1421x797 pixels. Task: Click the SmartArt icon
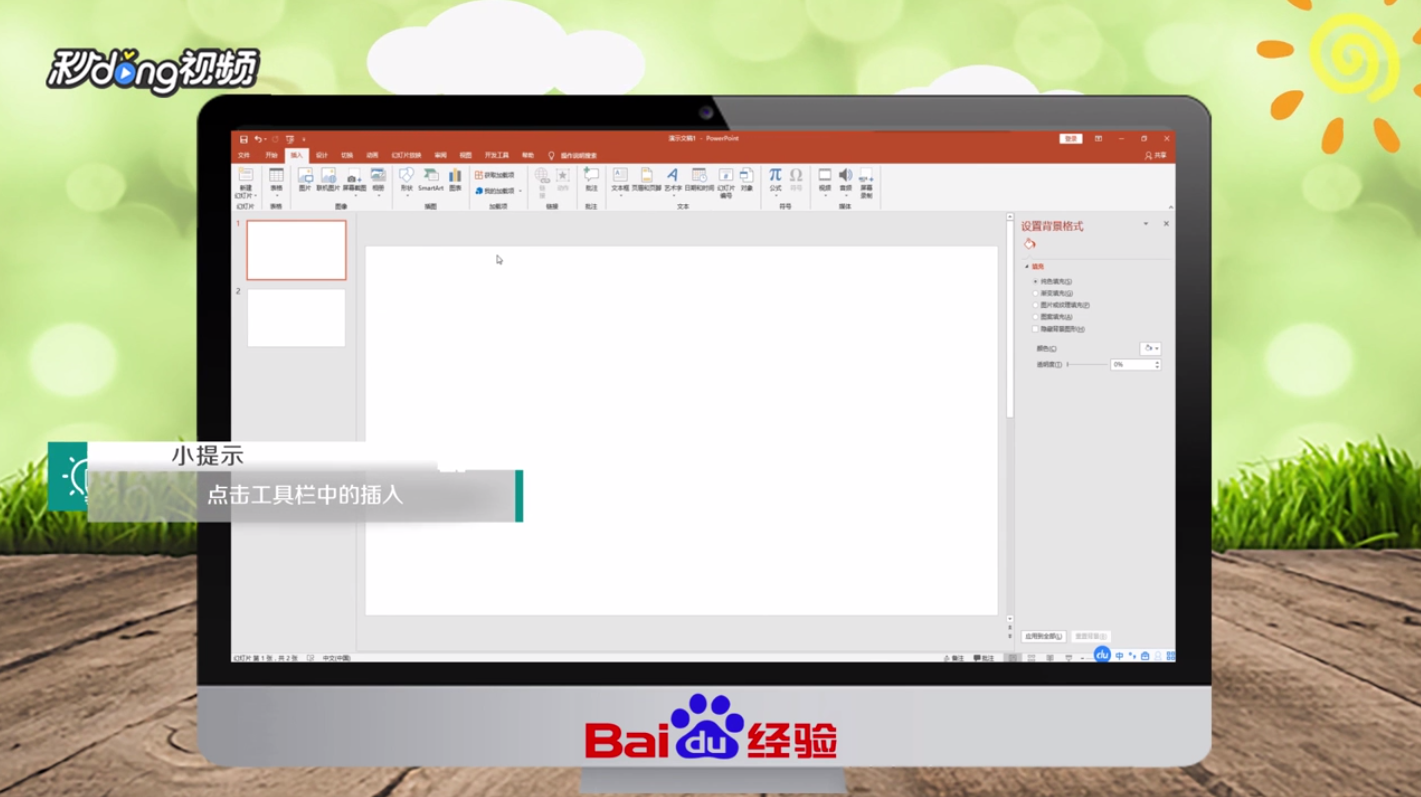(x=431, y=175)
